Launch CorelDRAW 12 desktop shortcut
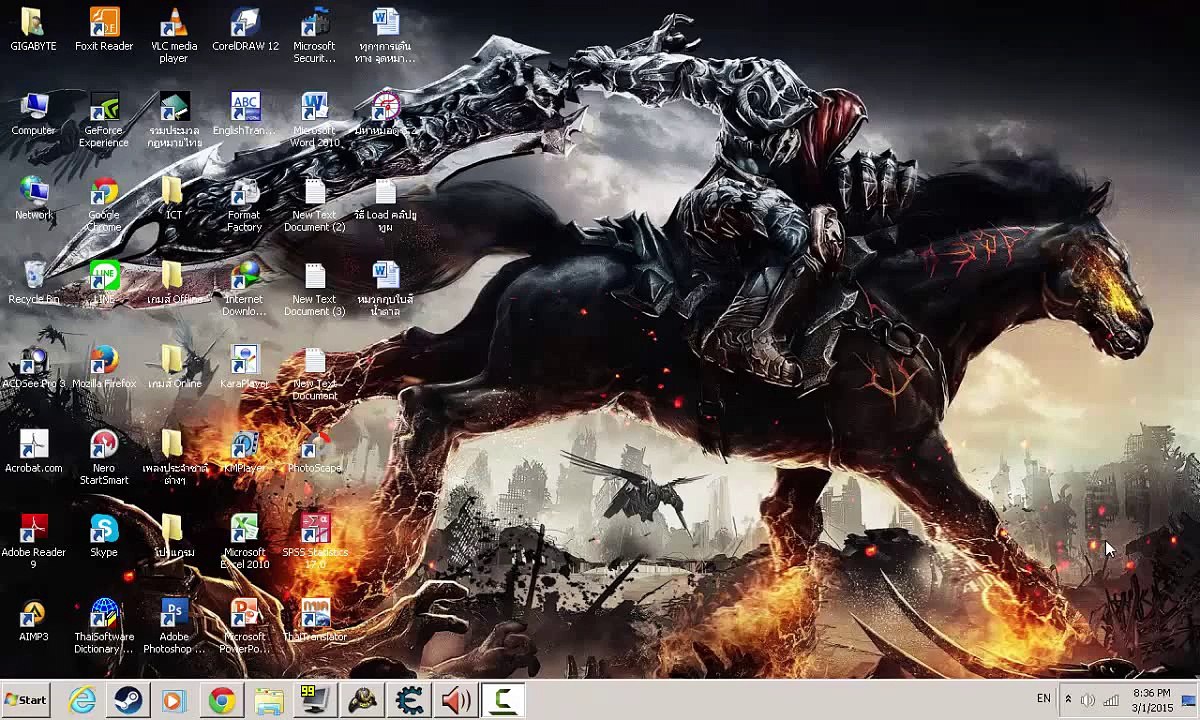1200x720 pixels. (245, 30)
